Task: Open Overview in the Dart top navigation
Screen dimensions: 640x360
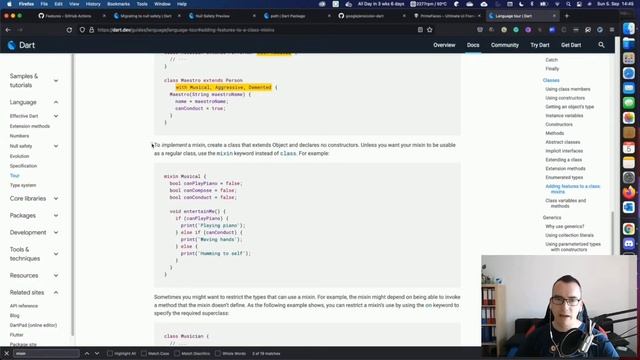Action: click(444, 45)
